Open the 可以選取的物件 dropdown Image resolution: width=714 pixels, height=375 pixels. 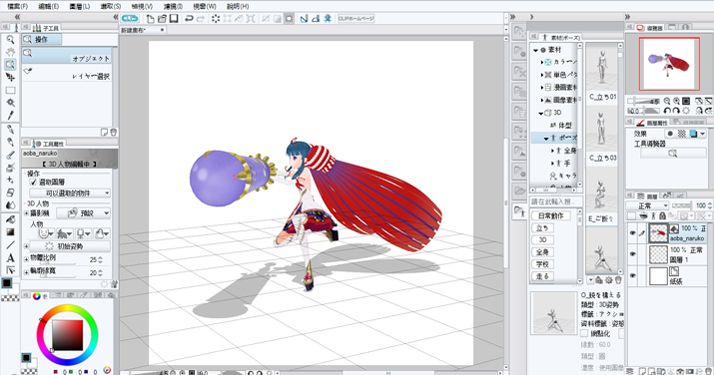point(70,193)
